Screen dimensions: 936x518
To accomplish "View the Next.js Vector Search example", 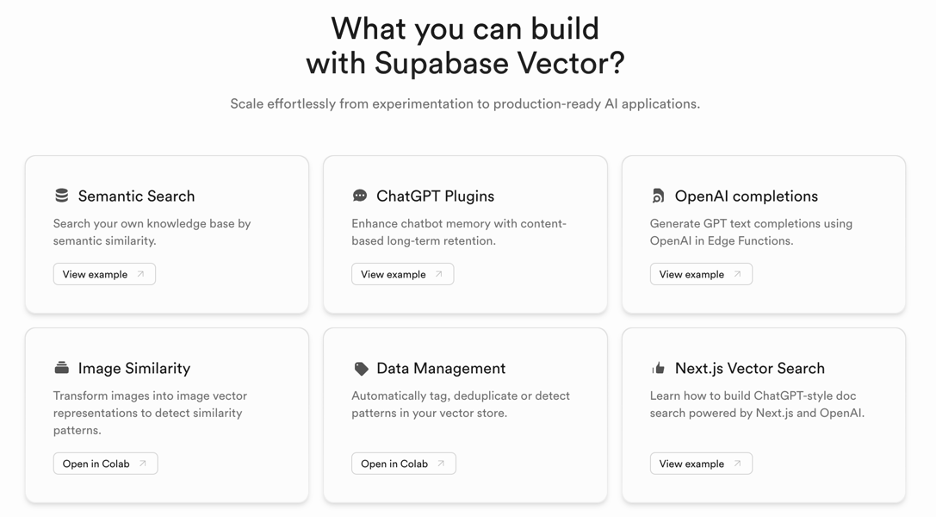I will (692, 463).
